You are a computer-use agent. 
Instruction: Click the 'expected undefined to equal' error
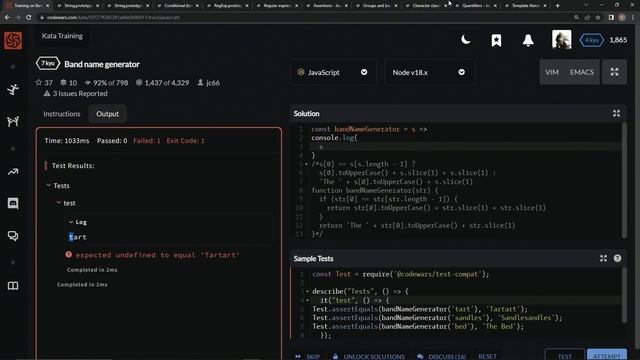(x=158, y=255)
